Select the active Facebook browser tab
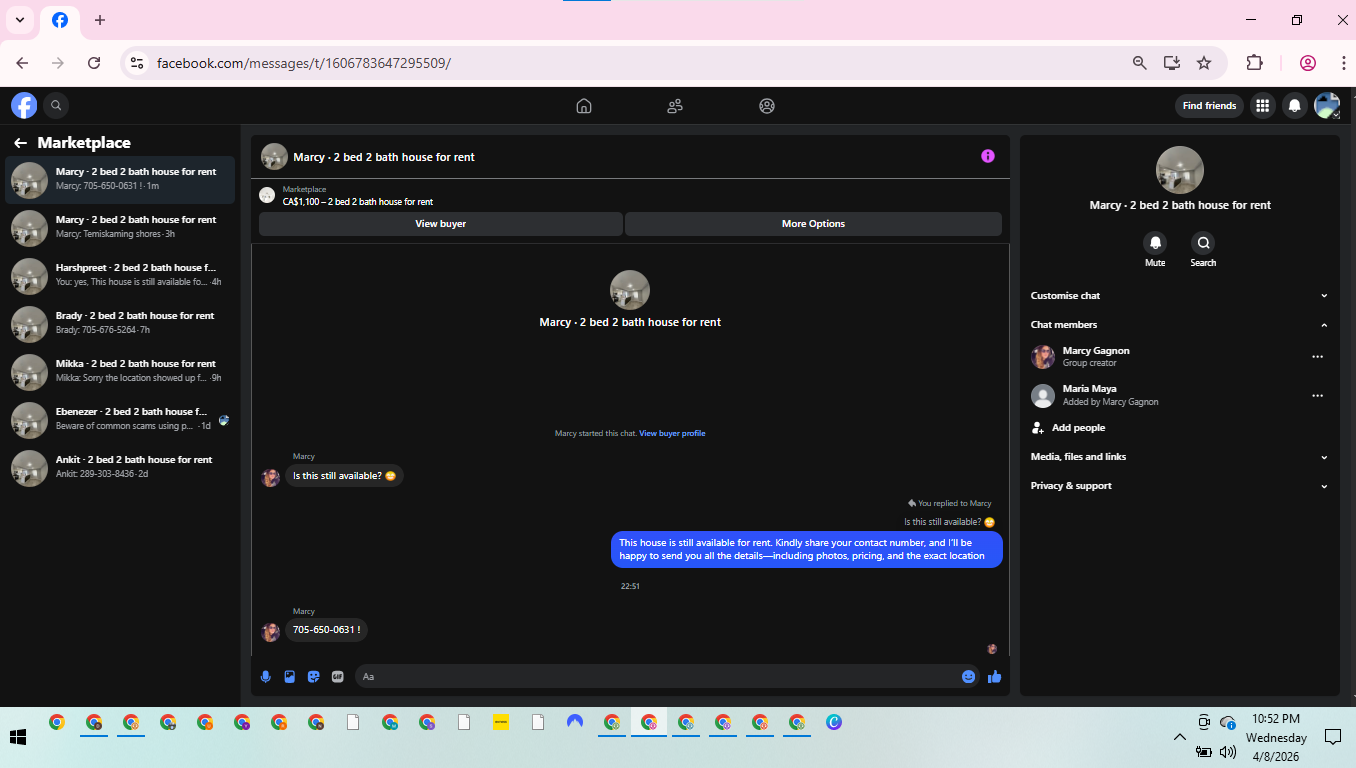1356x768 pixels. [x=60, y=20]
